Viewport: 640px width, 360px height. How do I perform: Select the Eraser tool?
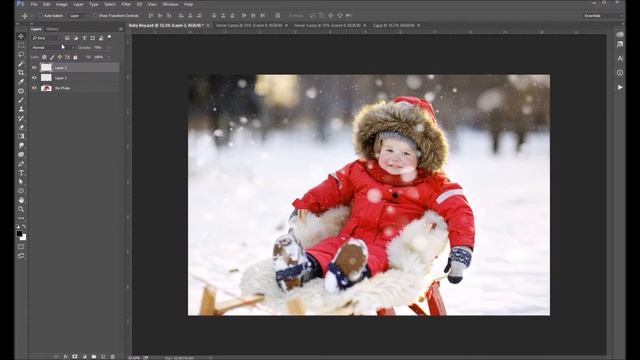[21, 127]
